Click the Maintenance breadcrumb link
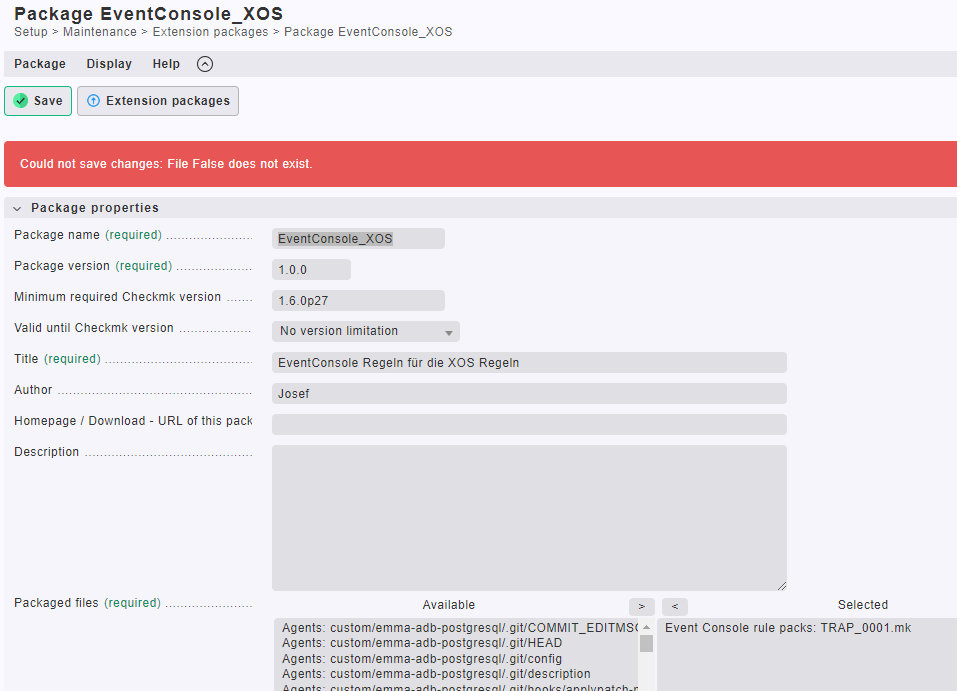This screenshot has height=691, width=957. click(x=100, y=32)
